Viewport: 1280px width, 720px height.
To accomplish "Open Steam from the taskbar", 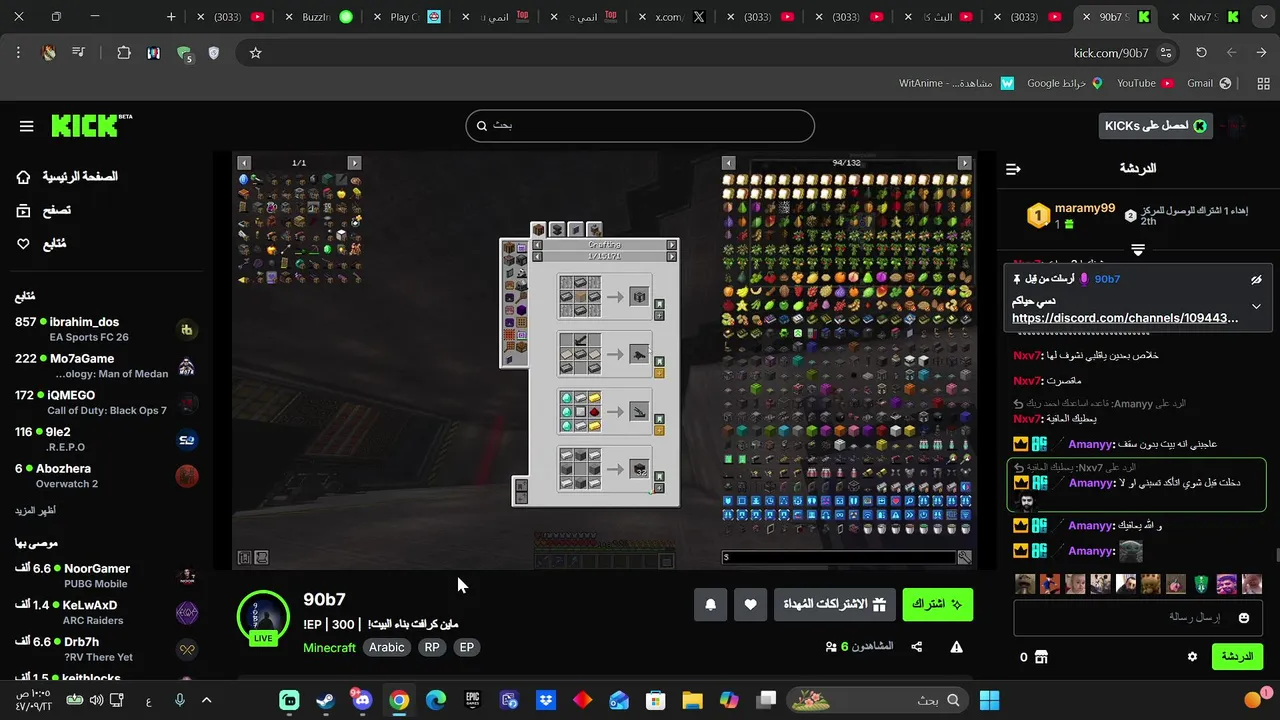I will pyautogui.click(x=326, y=700).
